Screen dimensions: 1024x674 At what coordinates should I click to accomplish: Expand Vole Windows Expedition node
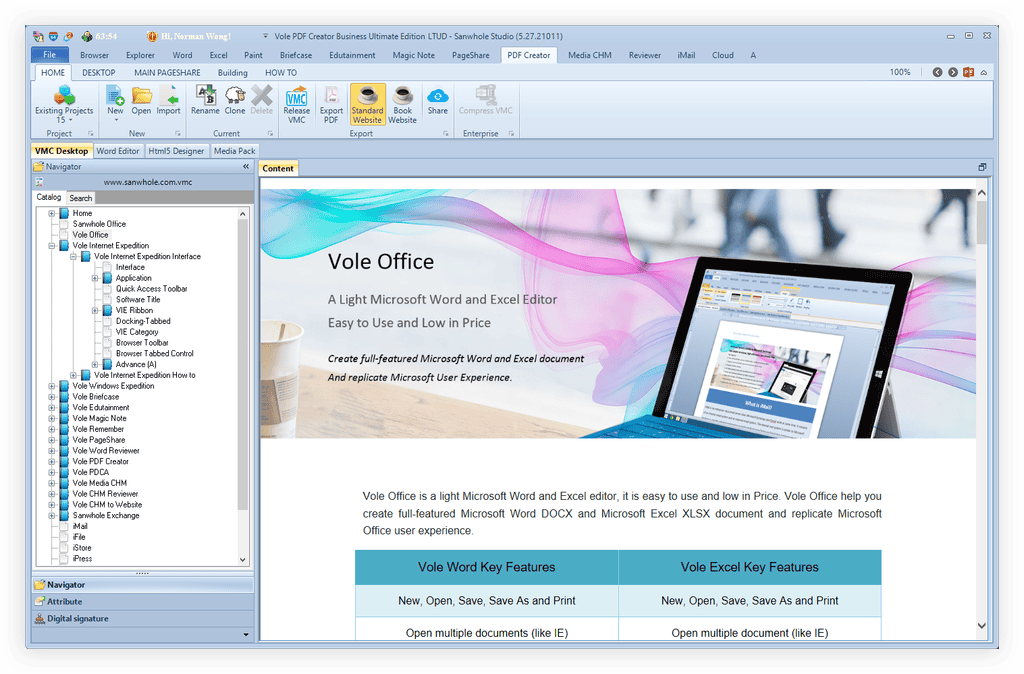click(x=52, y=386)
